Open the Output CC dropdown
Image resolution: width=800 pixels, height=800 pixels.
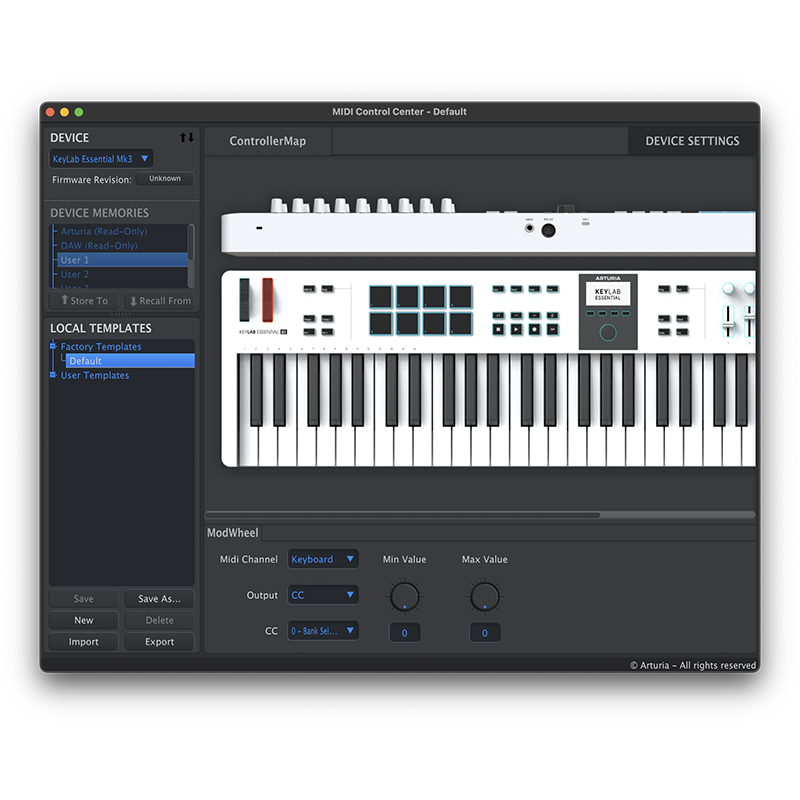click(323, 595)
